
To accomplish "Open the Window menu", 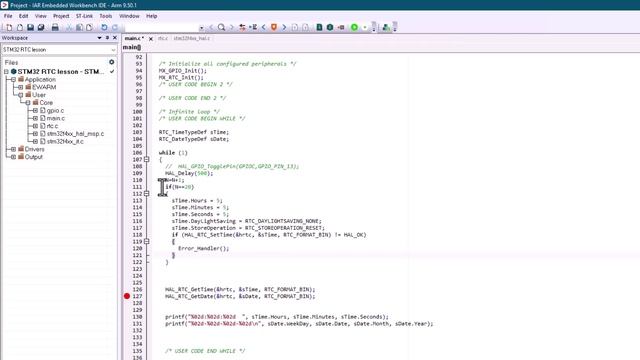I will pos(129,16).
